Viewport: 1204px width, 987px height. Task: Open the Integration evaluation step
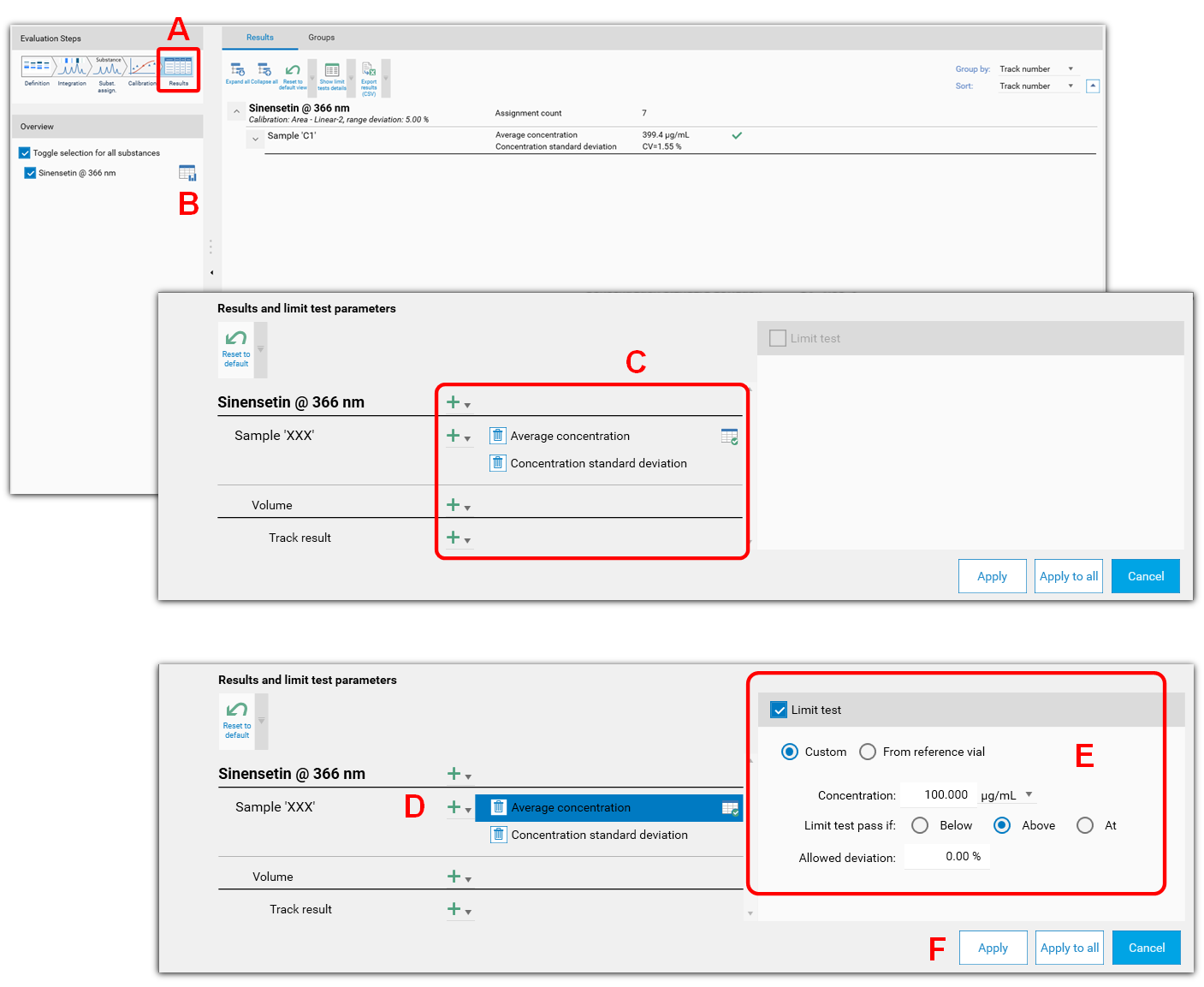pos(72,68)
